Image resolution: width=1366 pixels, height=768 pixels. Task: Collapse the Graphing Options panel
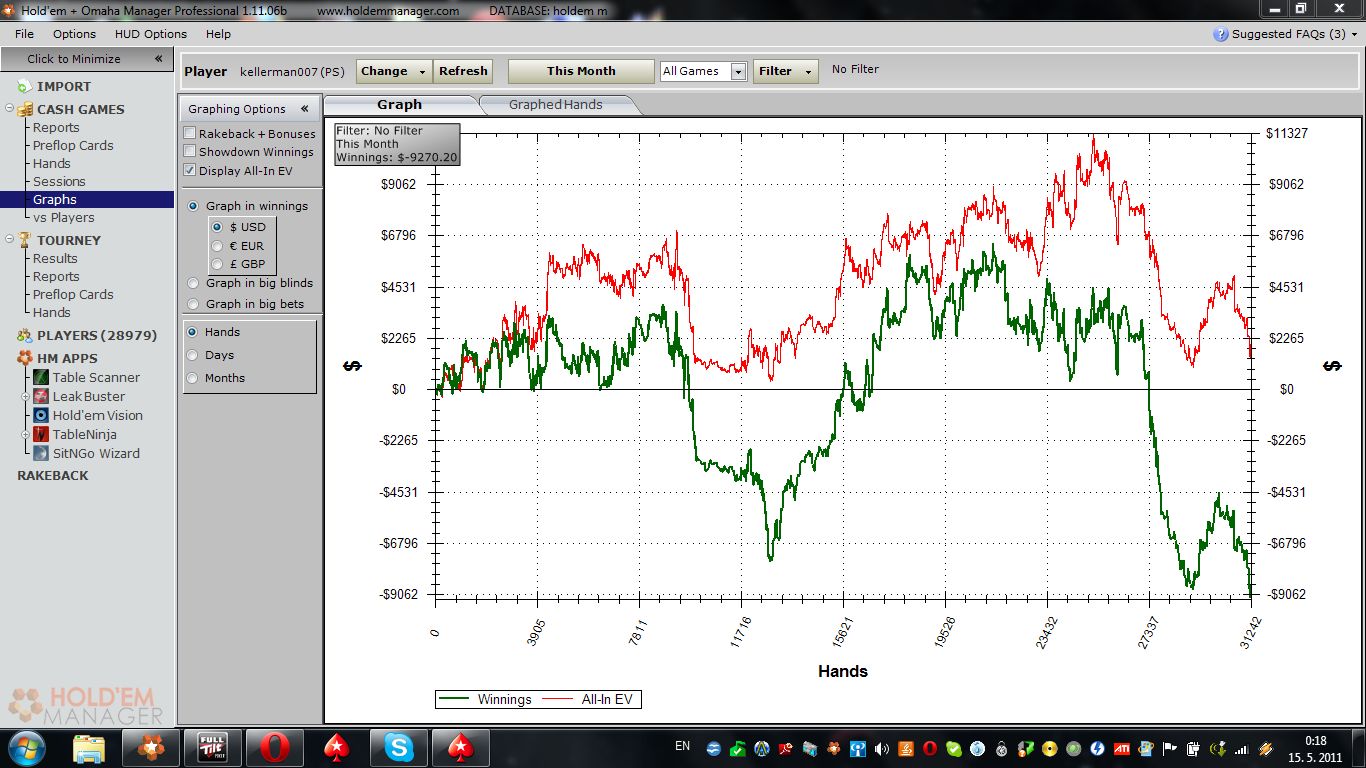coord(304,109)
